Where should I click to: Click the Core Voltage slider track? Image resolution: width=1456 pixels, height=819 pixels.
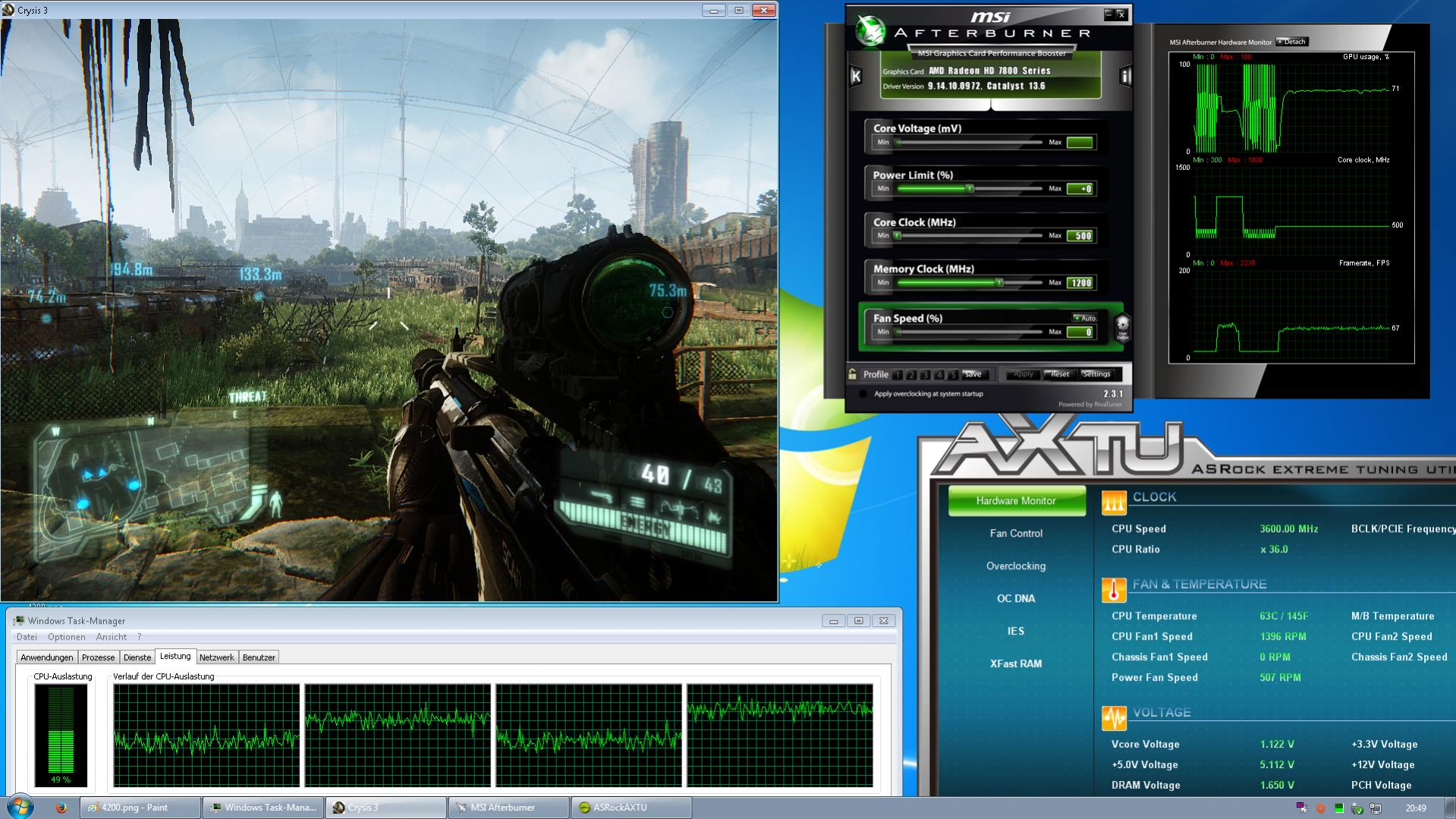969,143
